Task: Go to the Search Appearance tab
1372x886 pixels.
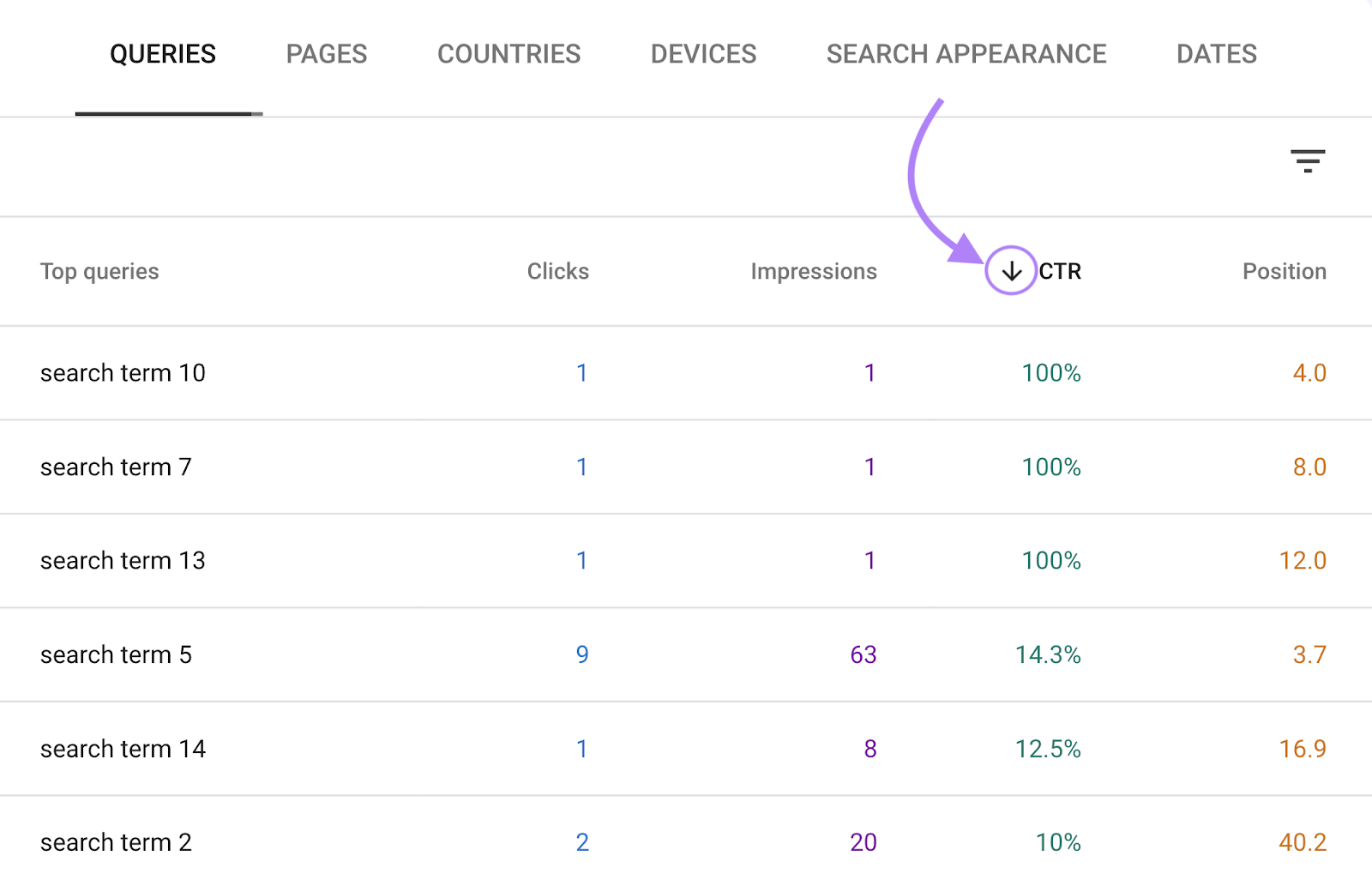Action: 966,54
